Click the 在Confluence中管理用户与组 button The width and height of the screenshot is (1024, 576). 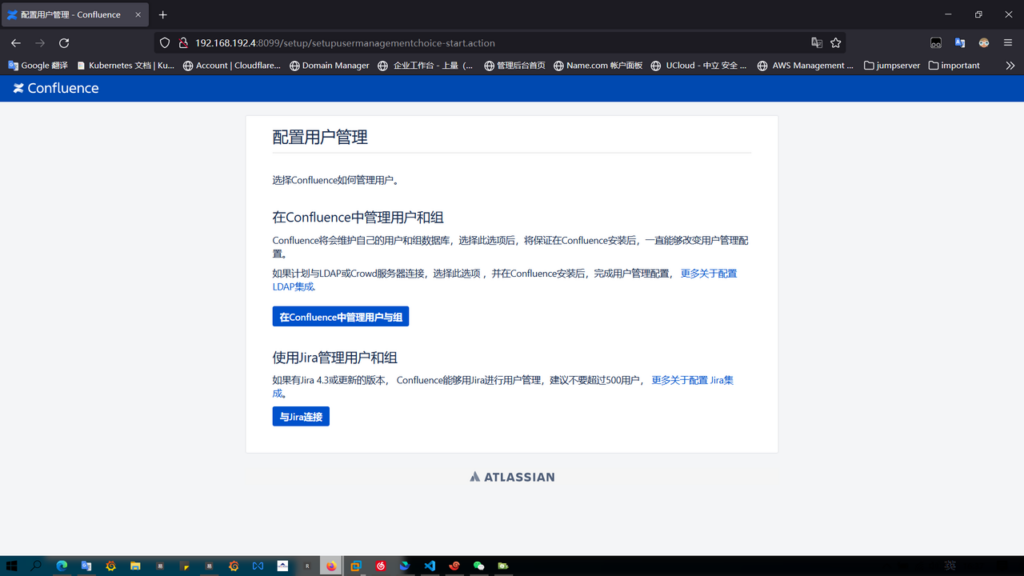[340, 317]
